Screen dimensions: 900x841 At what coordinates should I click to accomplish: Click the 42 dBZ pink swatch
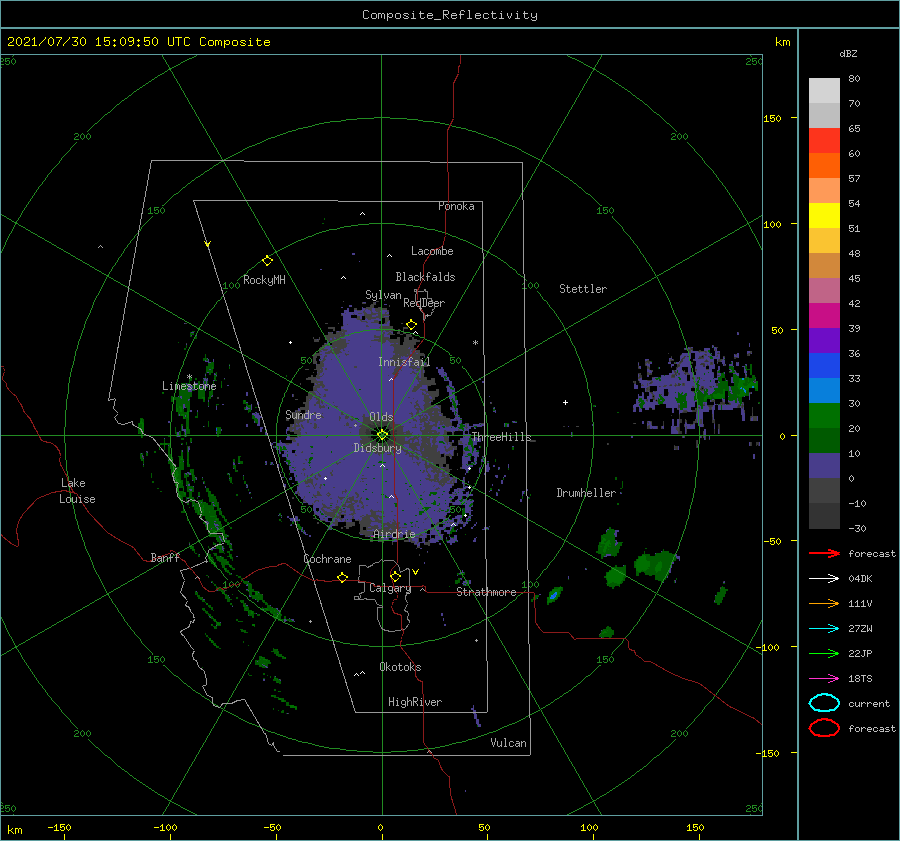pos(824,290)
